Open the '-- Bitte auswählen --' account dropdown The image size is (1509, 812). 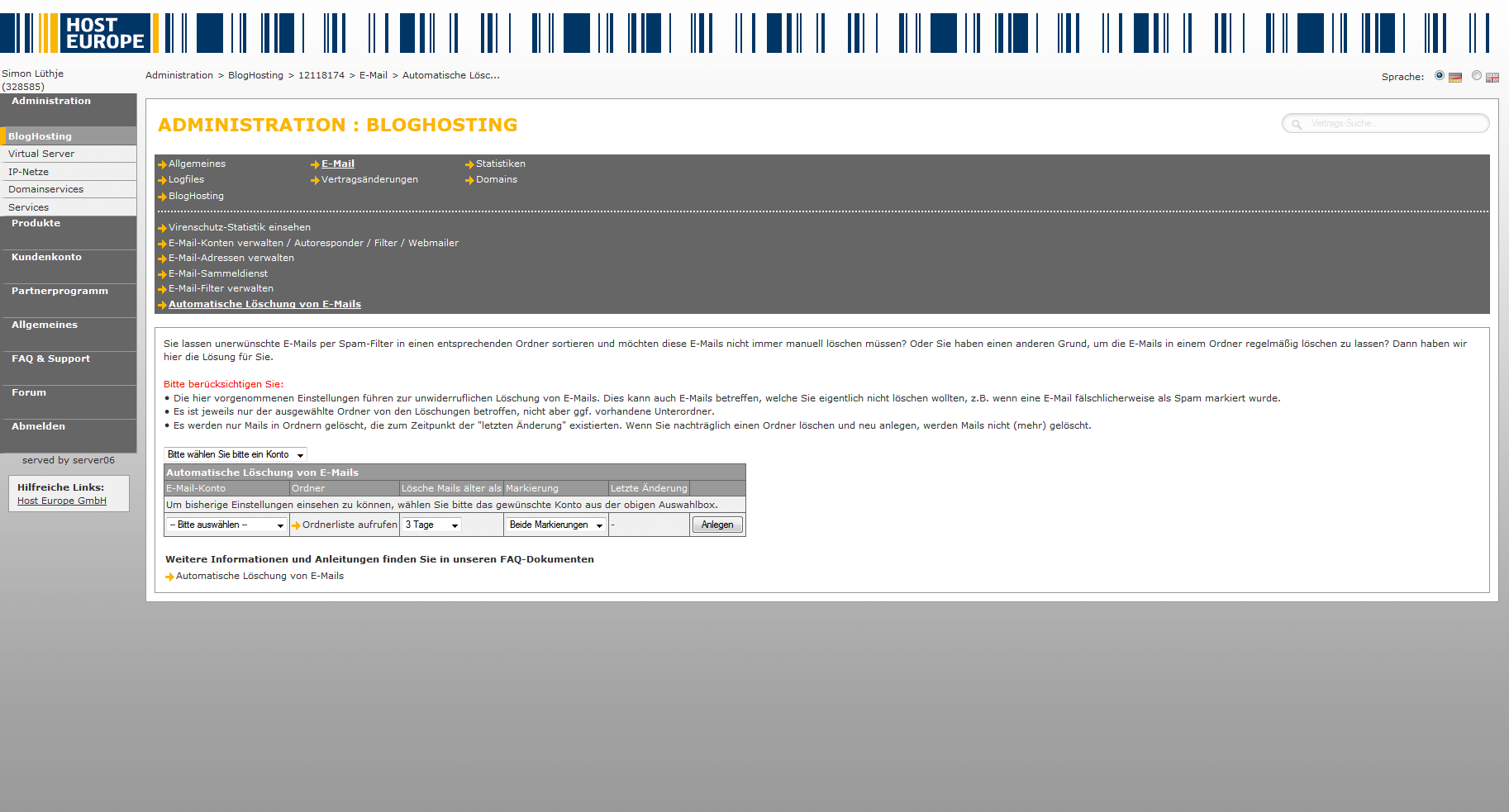[x=227, y=525]
